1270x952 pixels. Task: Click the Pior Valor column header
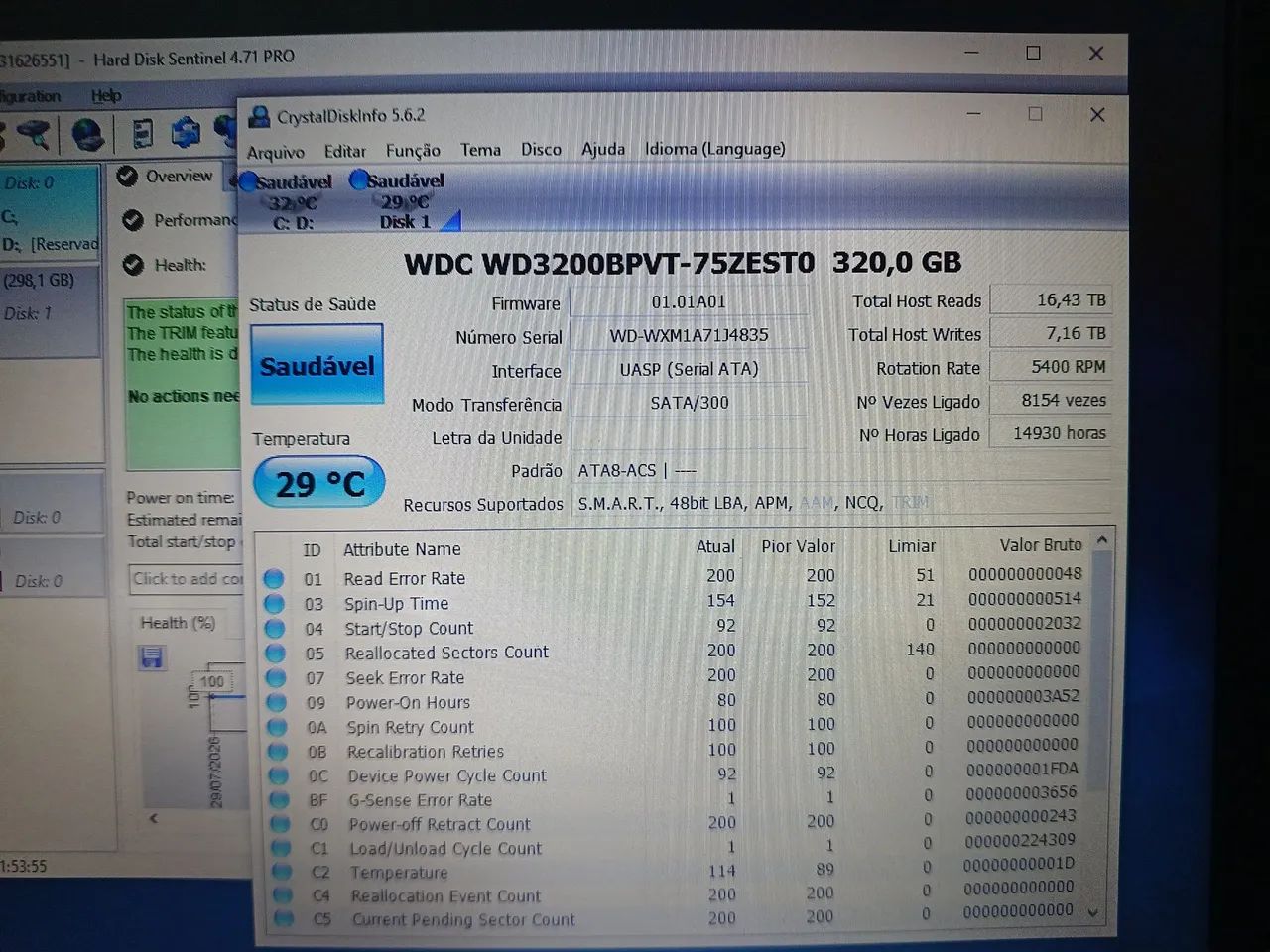coord(798,546)
